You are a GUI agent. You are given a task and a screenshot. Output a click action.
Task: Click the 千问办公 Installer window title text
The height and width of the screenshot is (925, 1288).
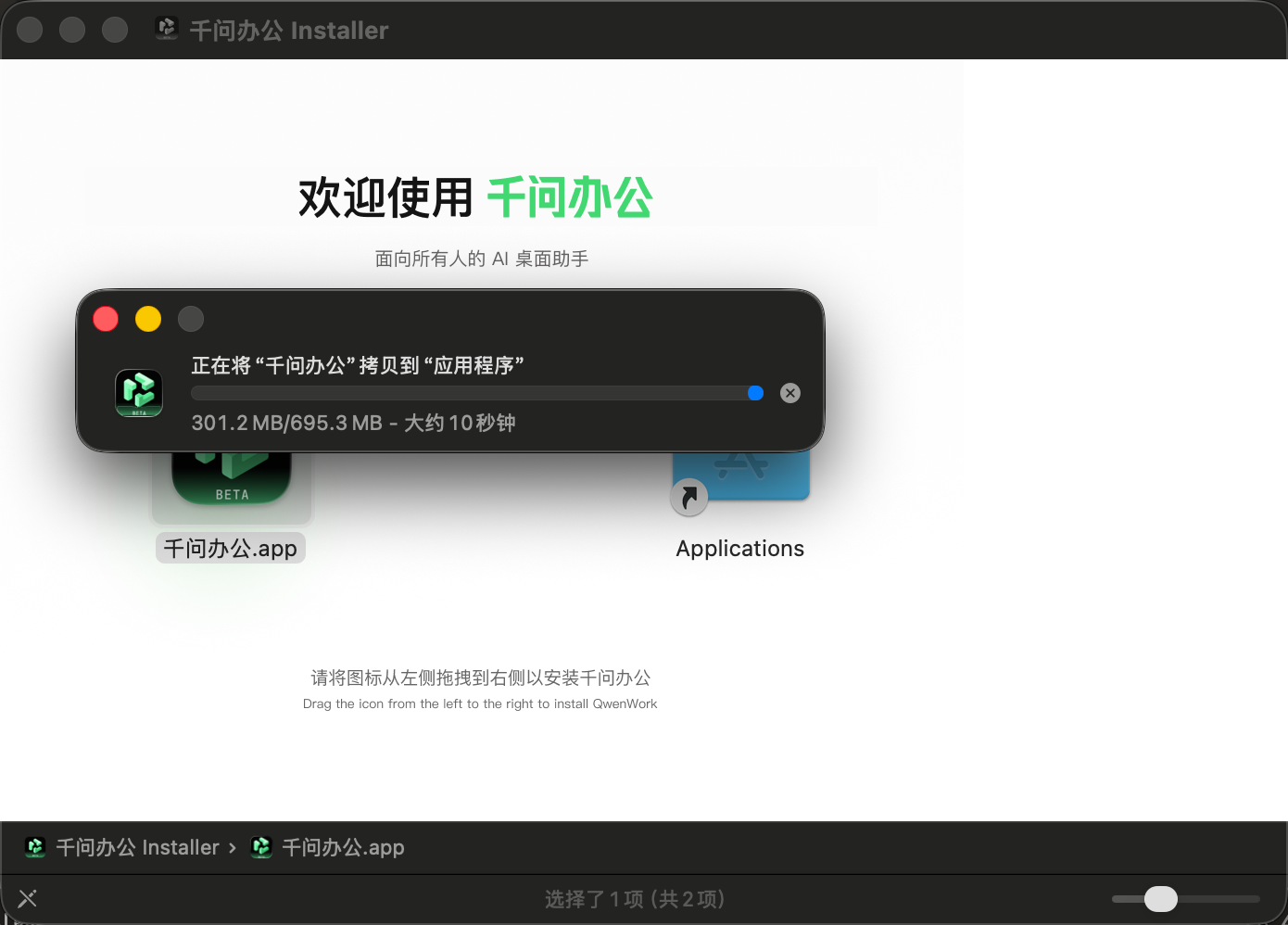[x=289, y=31]
